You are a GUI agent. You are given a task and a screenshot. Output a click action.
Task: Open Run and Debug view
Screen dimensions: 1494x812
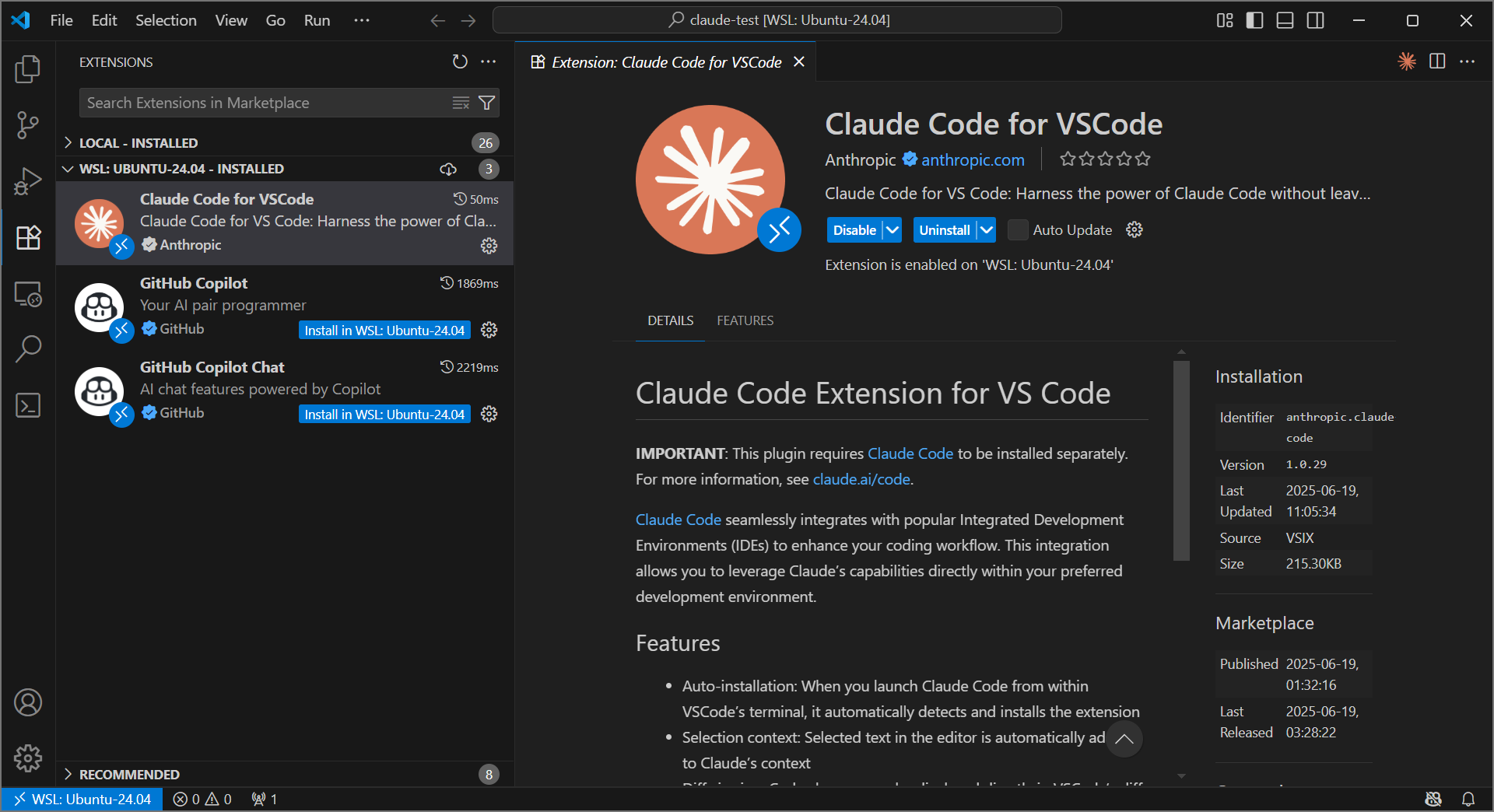tap(28, 181)
